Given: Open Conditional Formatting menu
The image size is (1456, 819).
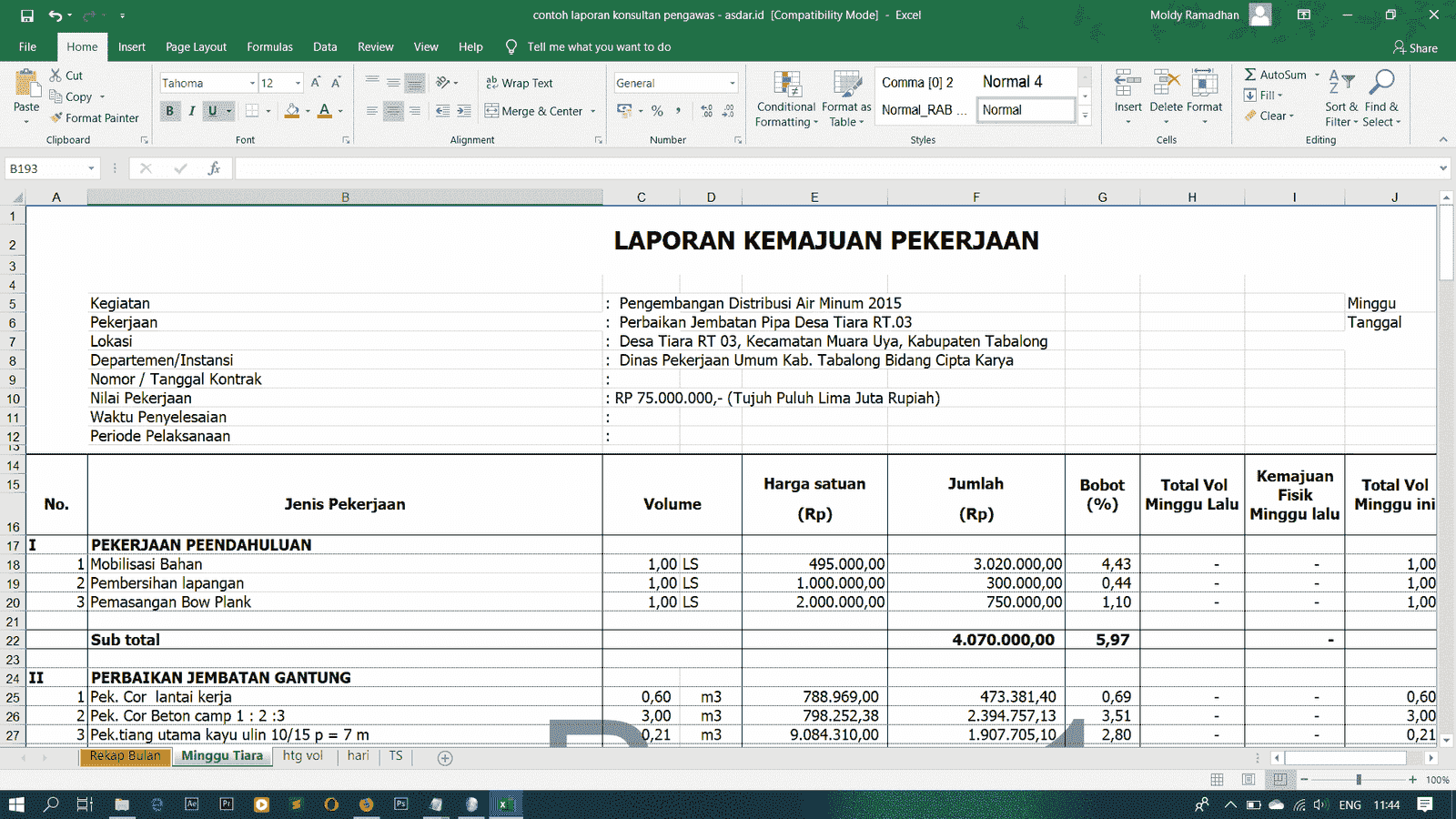Looking at the screenshot, I should pyautogui.click(x=786, y=100).
